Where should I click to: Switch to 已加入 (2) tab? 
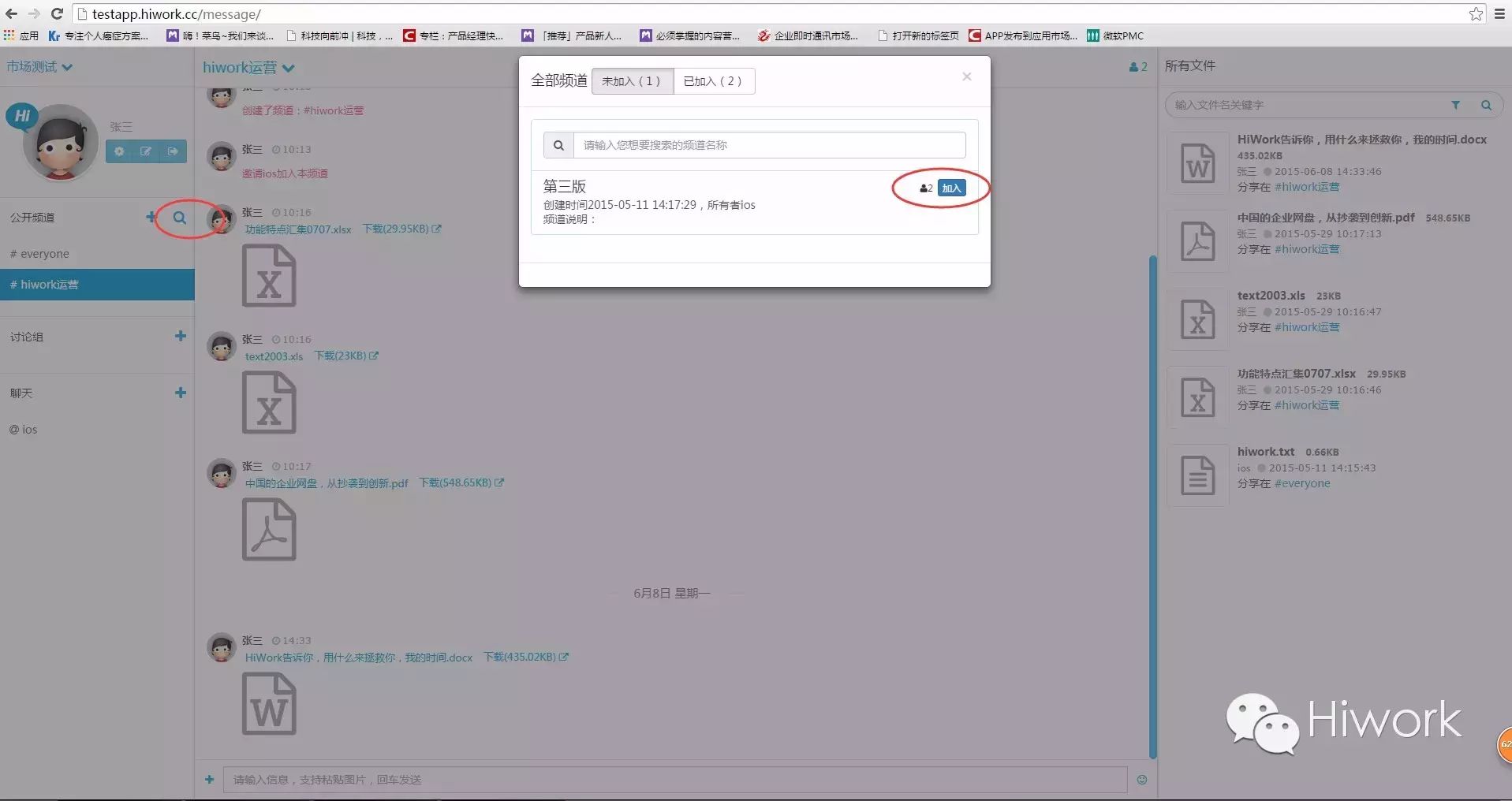714,81
